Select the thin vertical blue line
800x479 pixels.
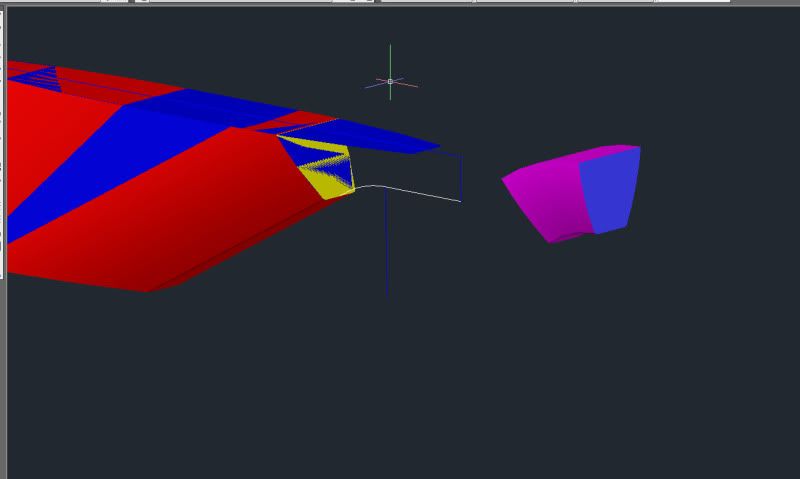pos(387,242)
